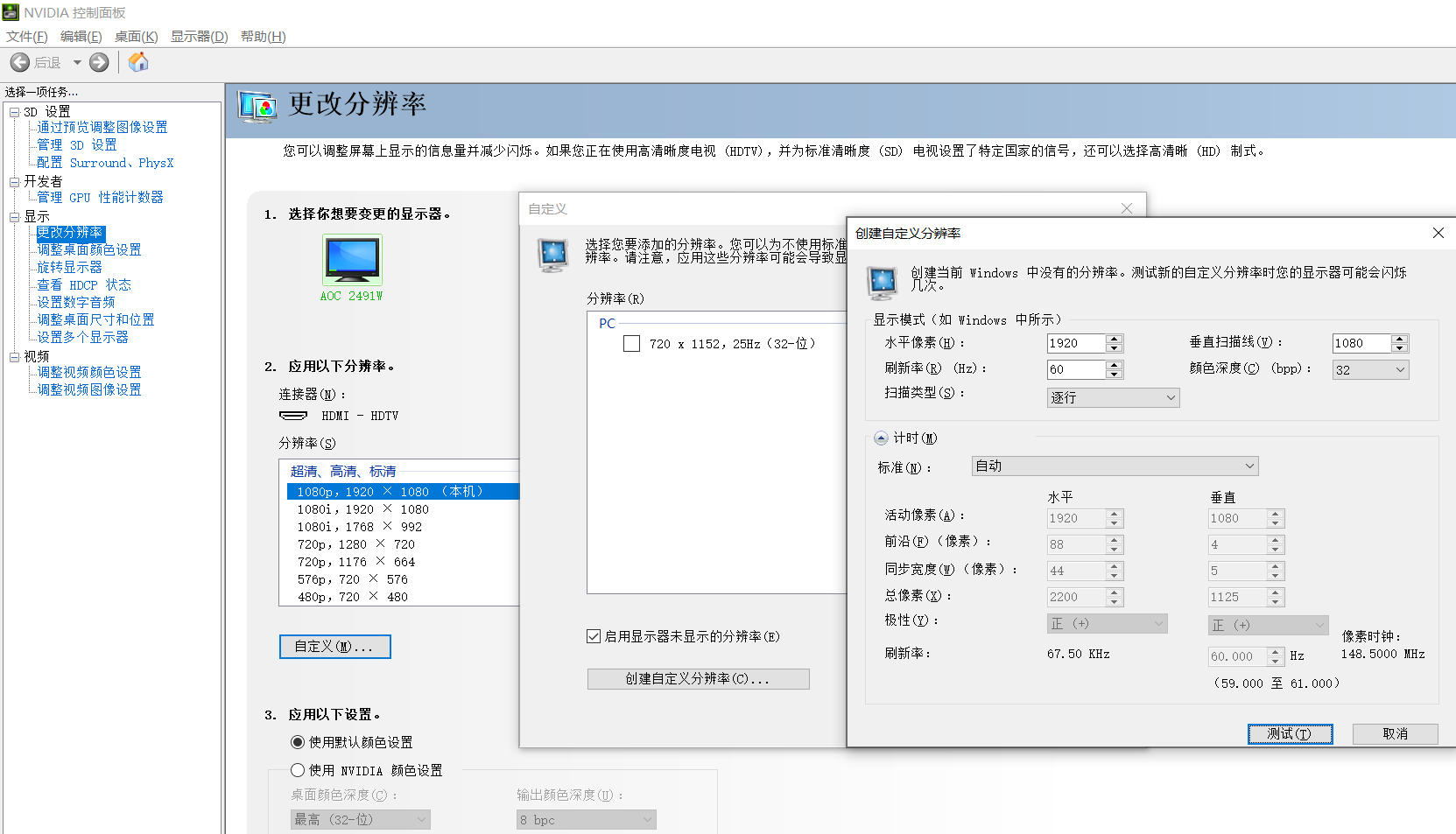Go to the Home icon in toolbar

click(x=138, y=62)
